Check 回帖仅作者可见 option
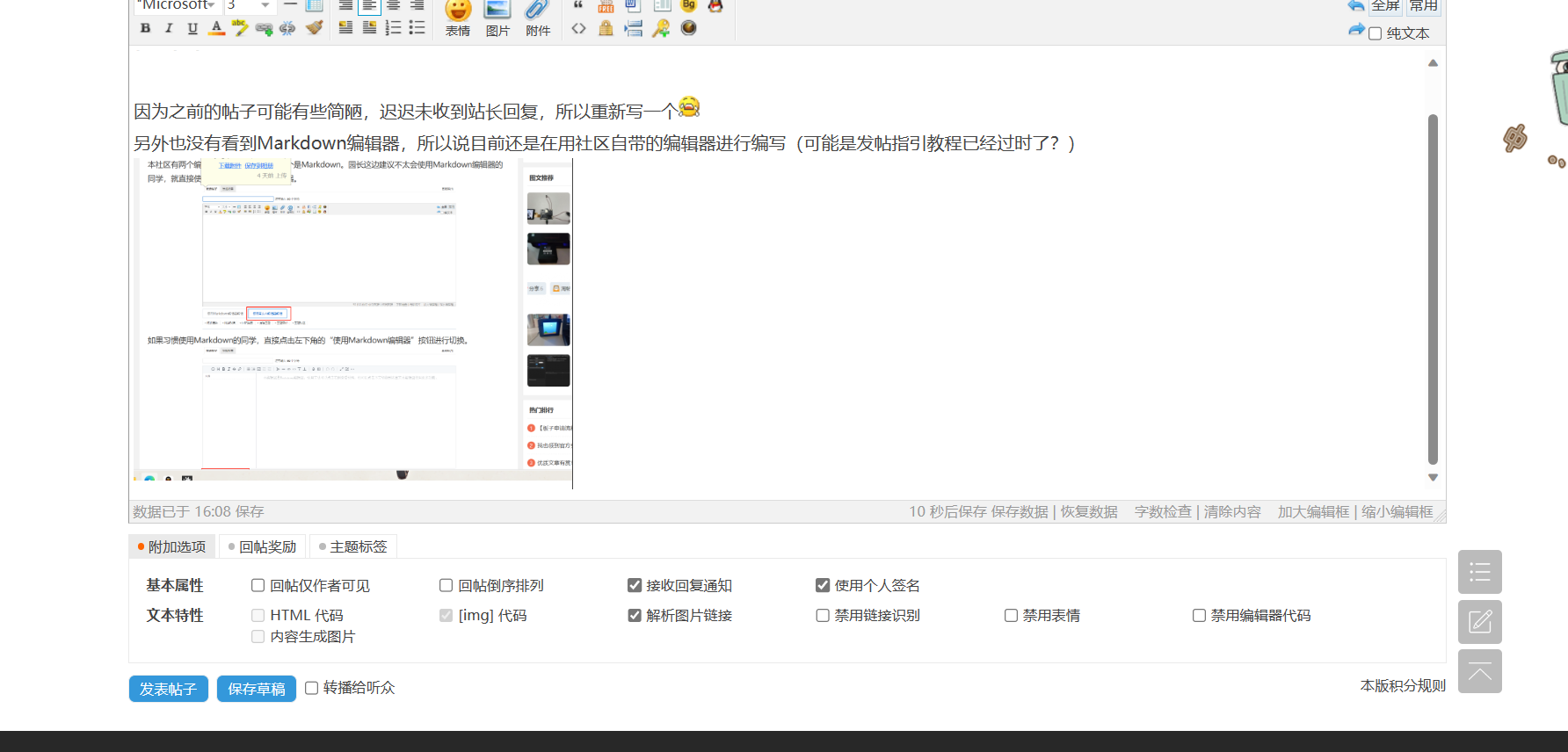Image resolution: width=1568 pixels, height=752 pixels. (258, 585)
